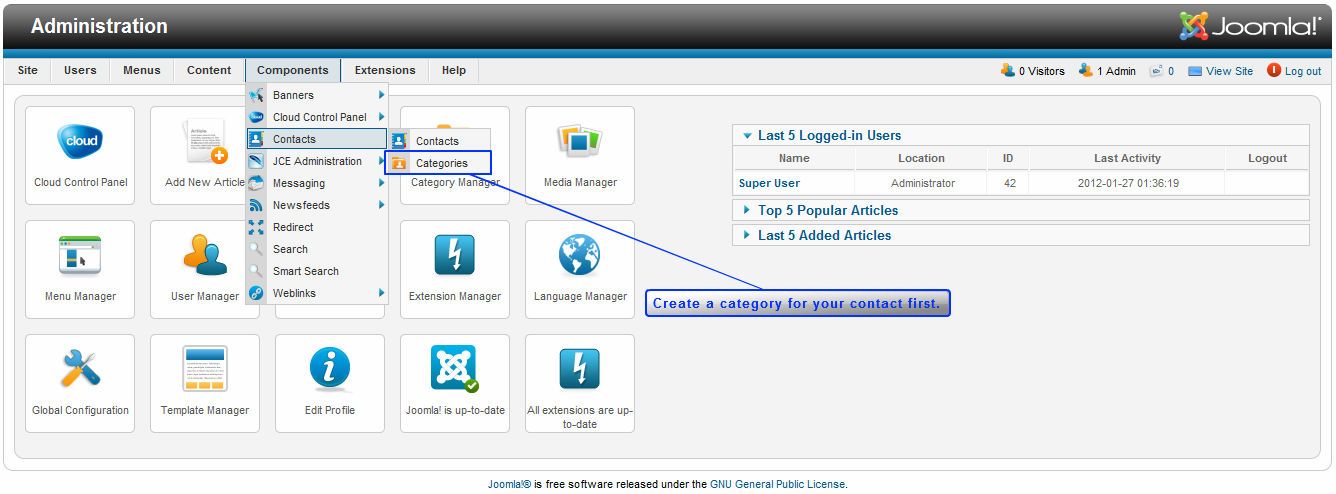Click the Administrator location cell
The width and height of the screenshot is (1336, 494).
[921, 183]
